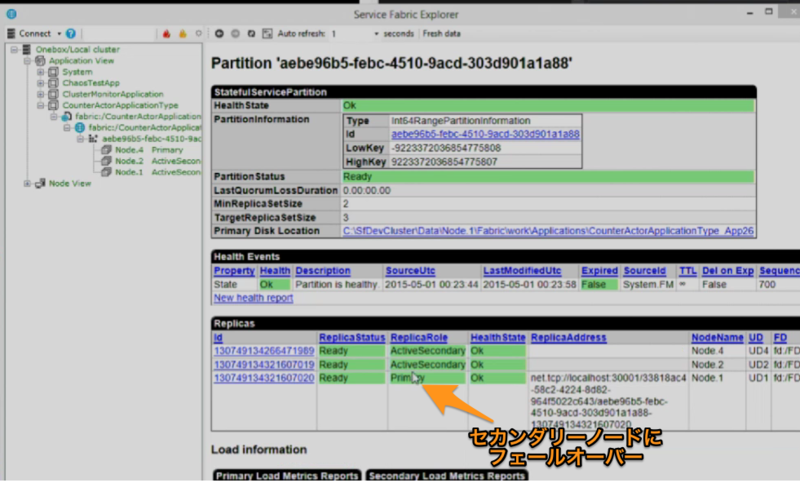The height and width of the screenshot is (483, 800).
Task: Click the grey round forward navigation icon
Action: [235, 34]
